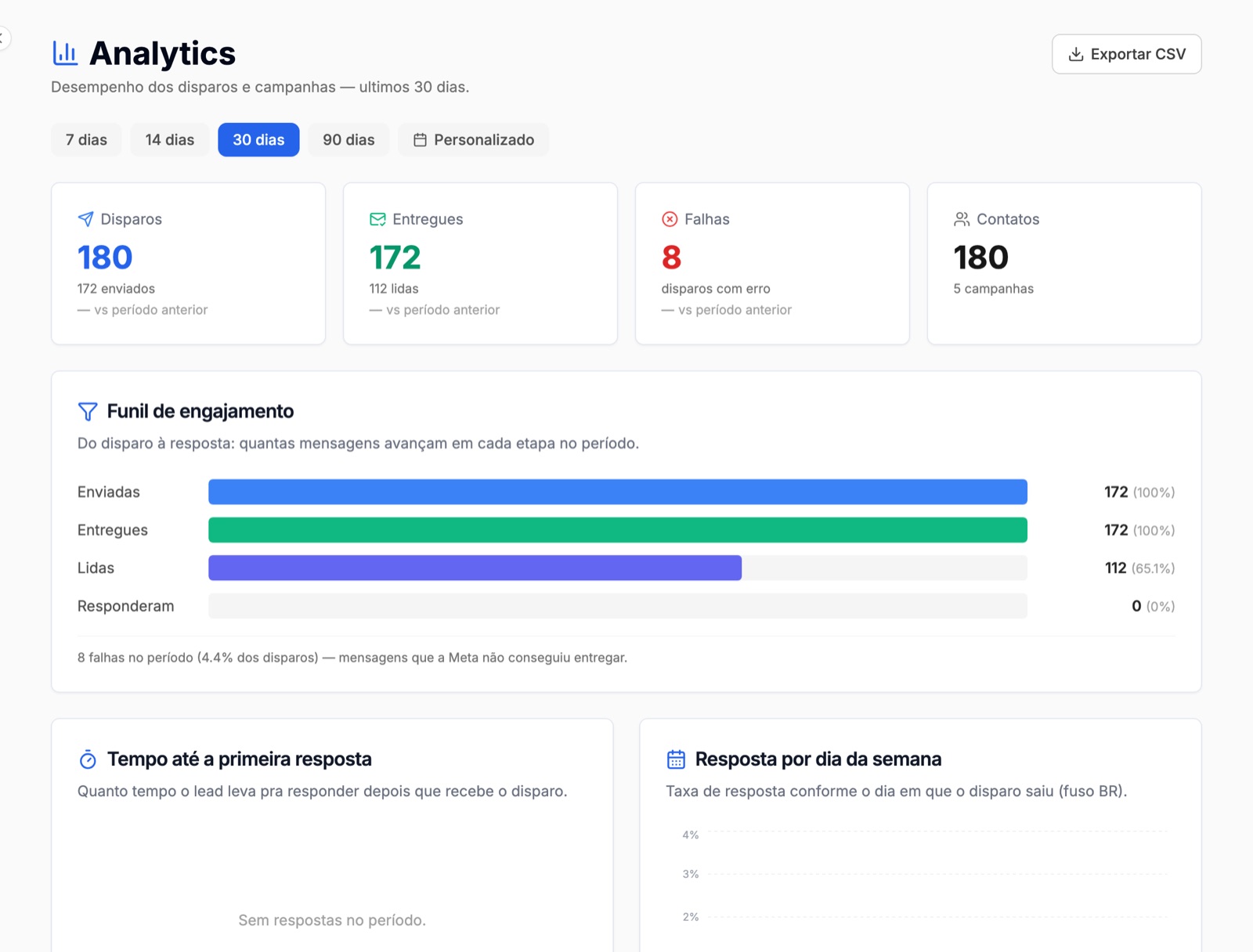Click the Responderam funnel row label
The height and width of the screenshot is (952, 1253).
click(x=126, y=606)
